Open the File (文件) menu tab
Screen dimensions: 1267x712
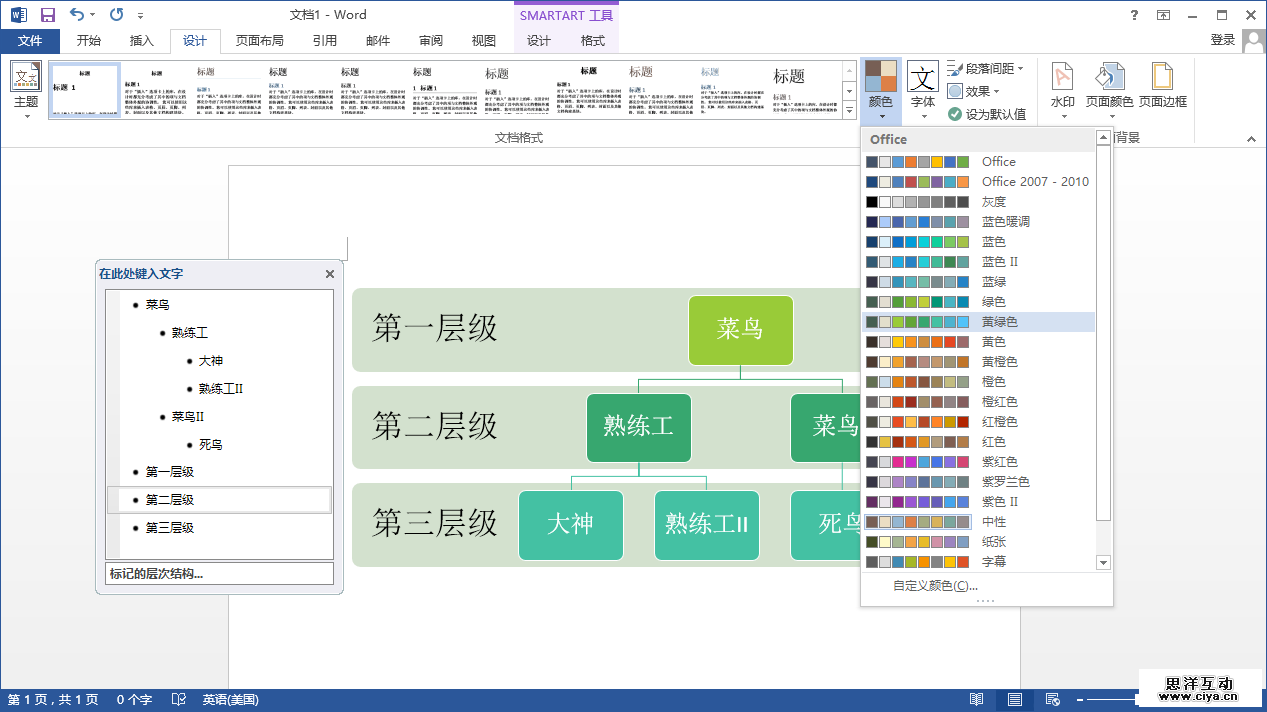point(30,41)
